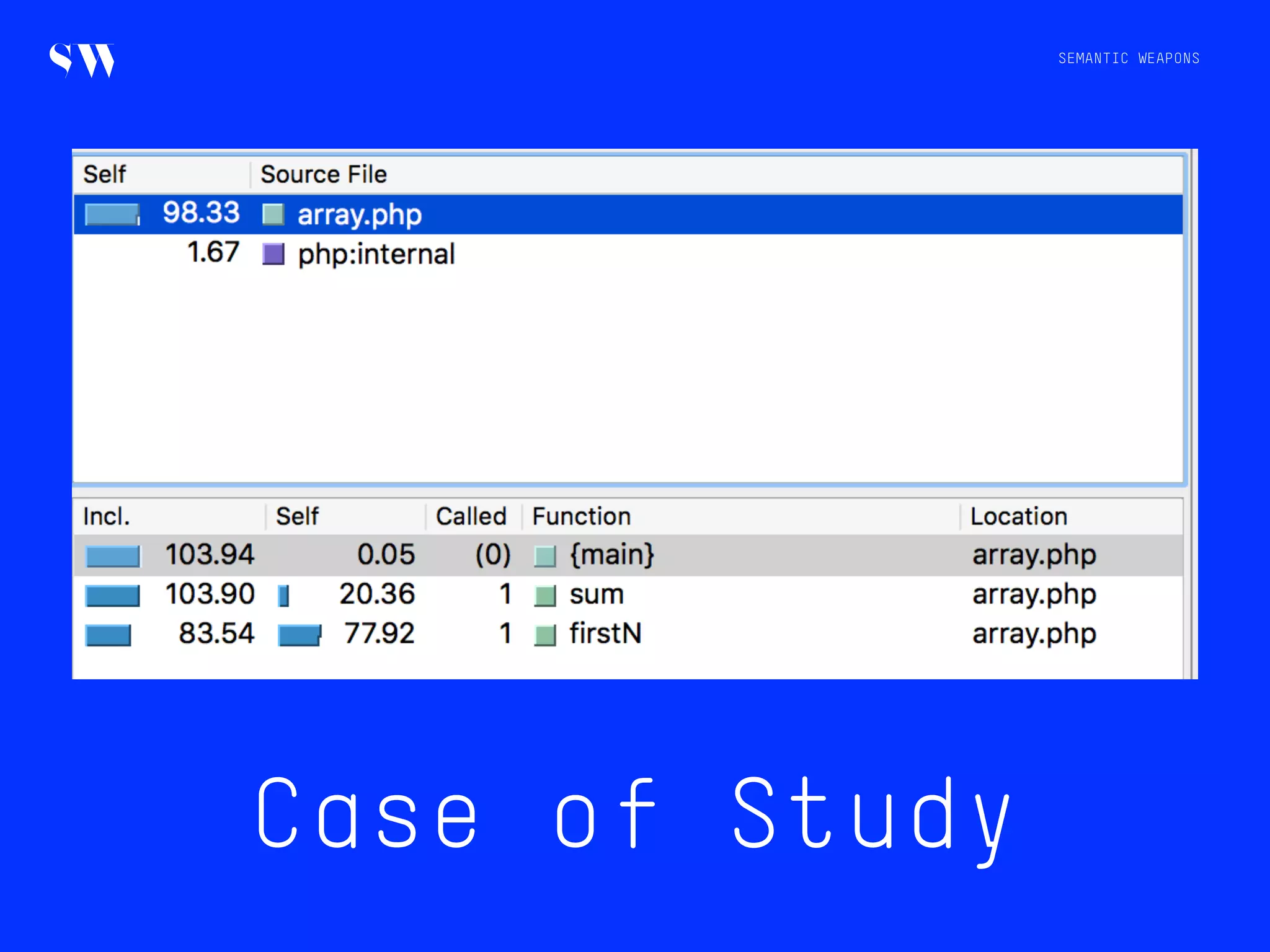The height and width of the screenshot is (952, 1270).
Task: Select the firstN function row
Action: click(628, 635)
